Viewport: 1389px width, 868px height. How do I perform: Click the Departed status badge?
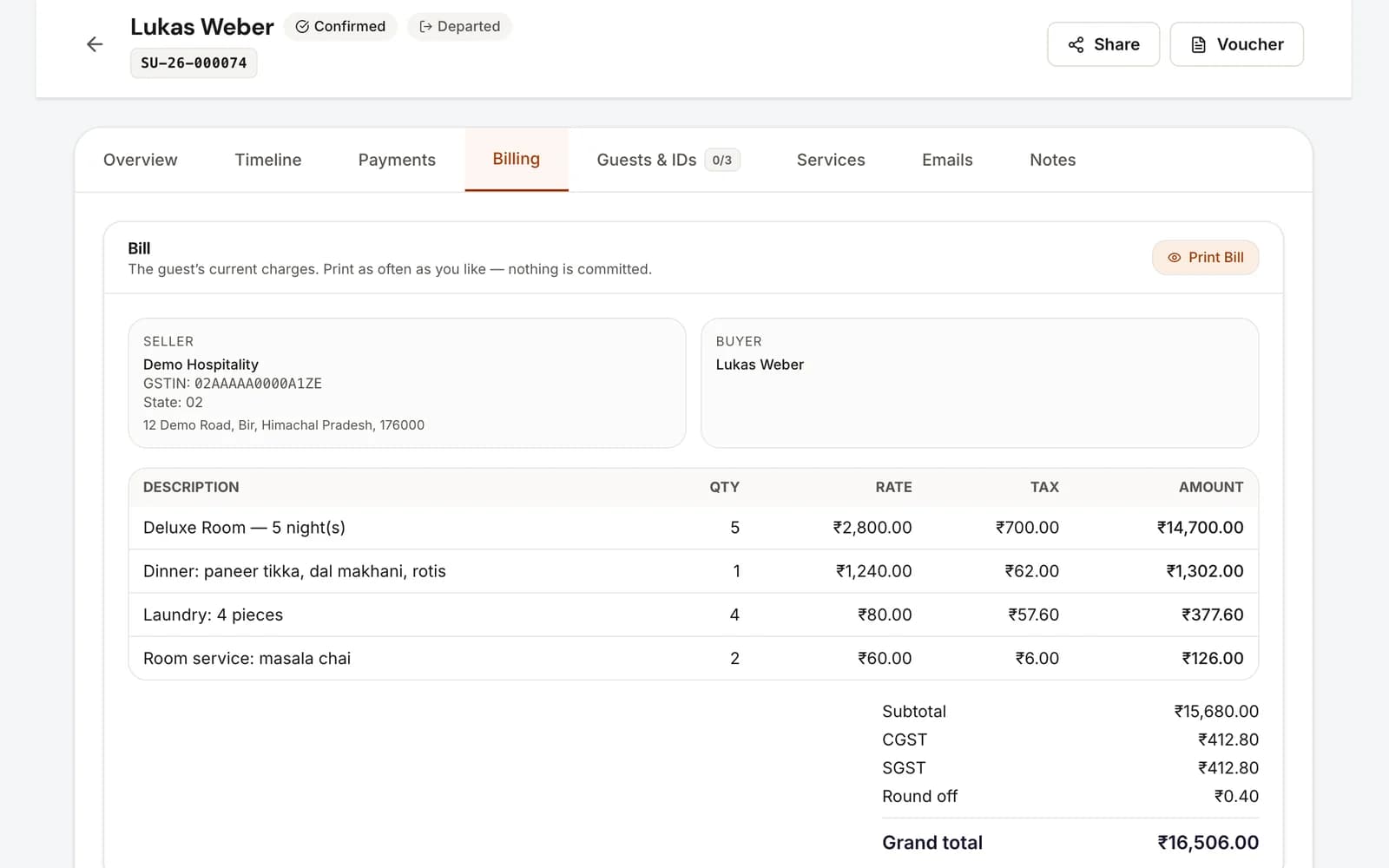(x=459, y=27)
